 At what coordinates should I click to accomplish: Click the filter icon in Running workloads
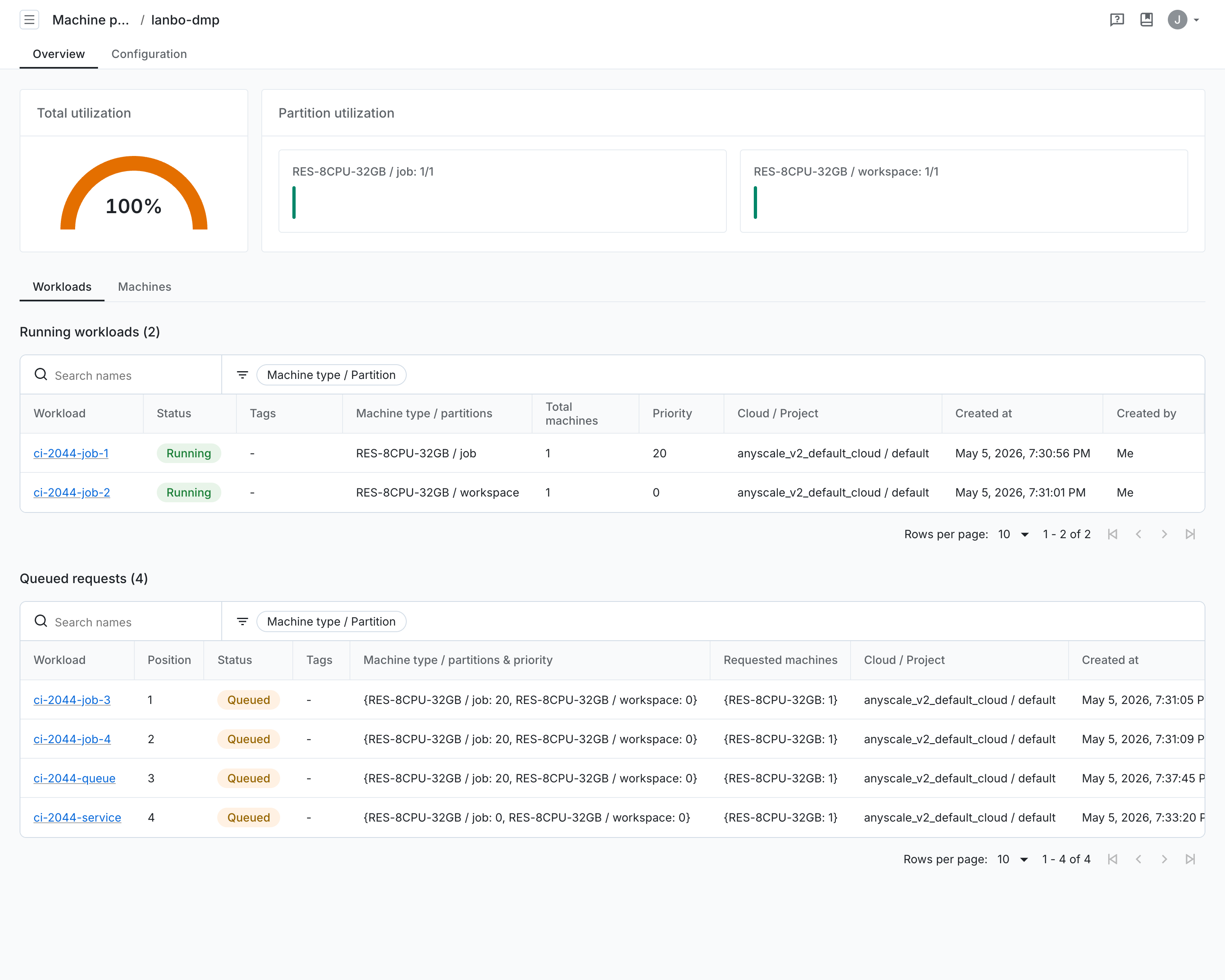(243, 375)
